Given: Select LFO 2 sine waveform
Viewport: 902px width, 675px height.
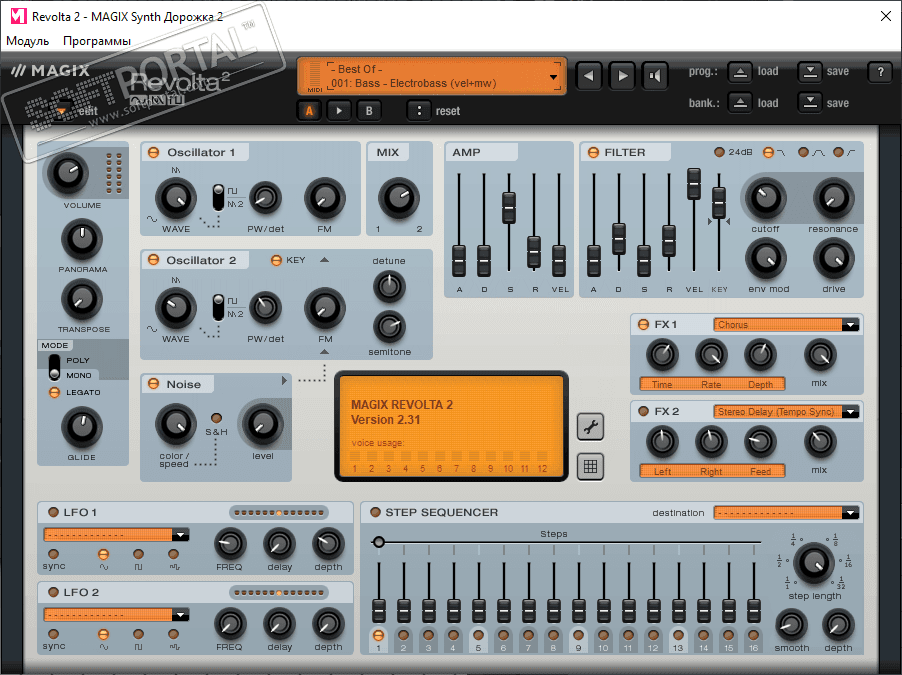Looking at the screenshot, I should click(104, 634).
